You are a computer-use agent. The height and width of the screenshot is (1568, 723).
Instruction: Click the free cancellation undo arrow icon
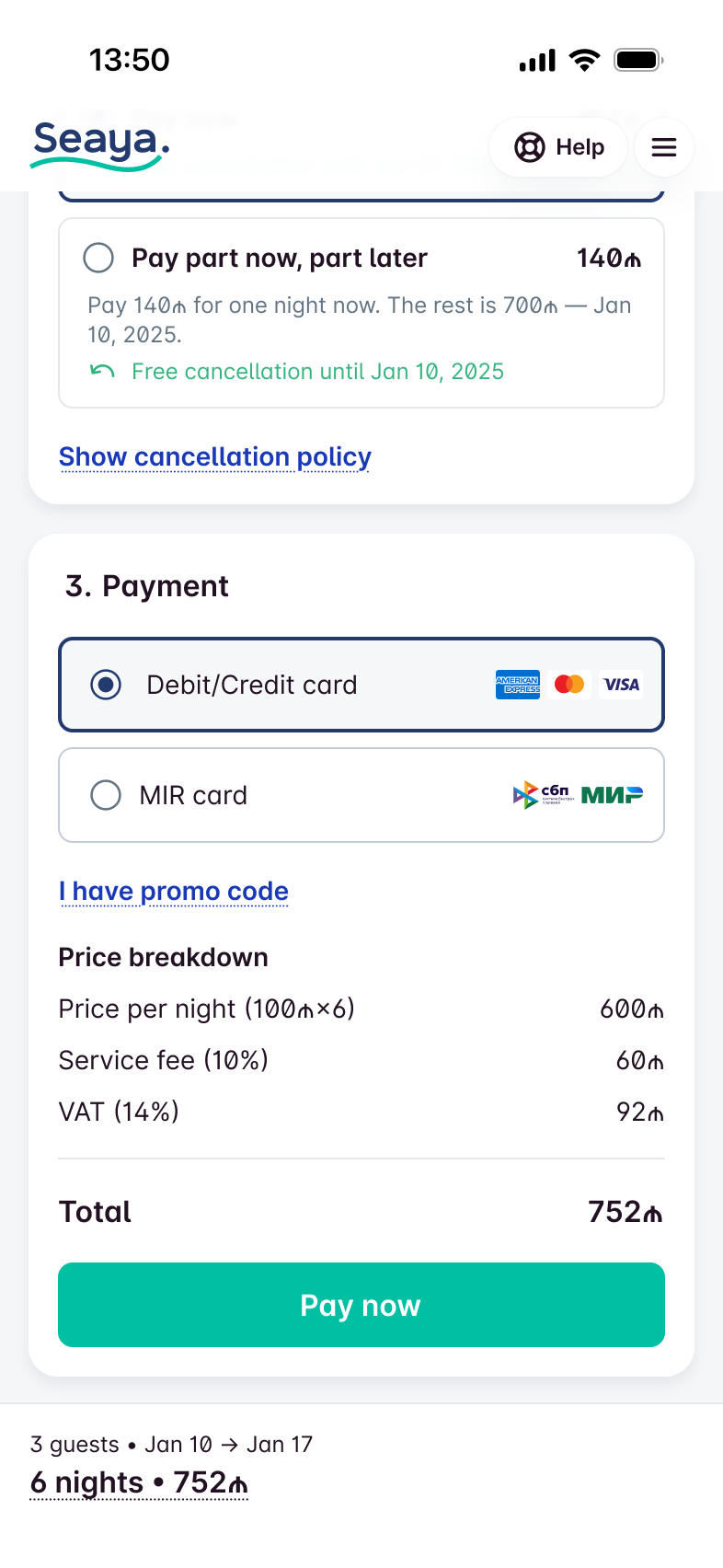pyautogui.click(x=102, y=371)
